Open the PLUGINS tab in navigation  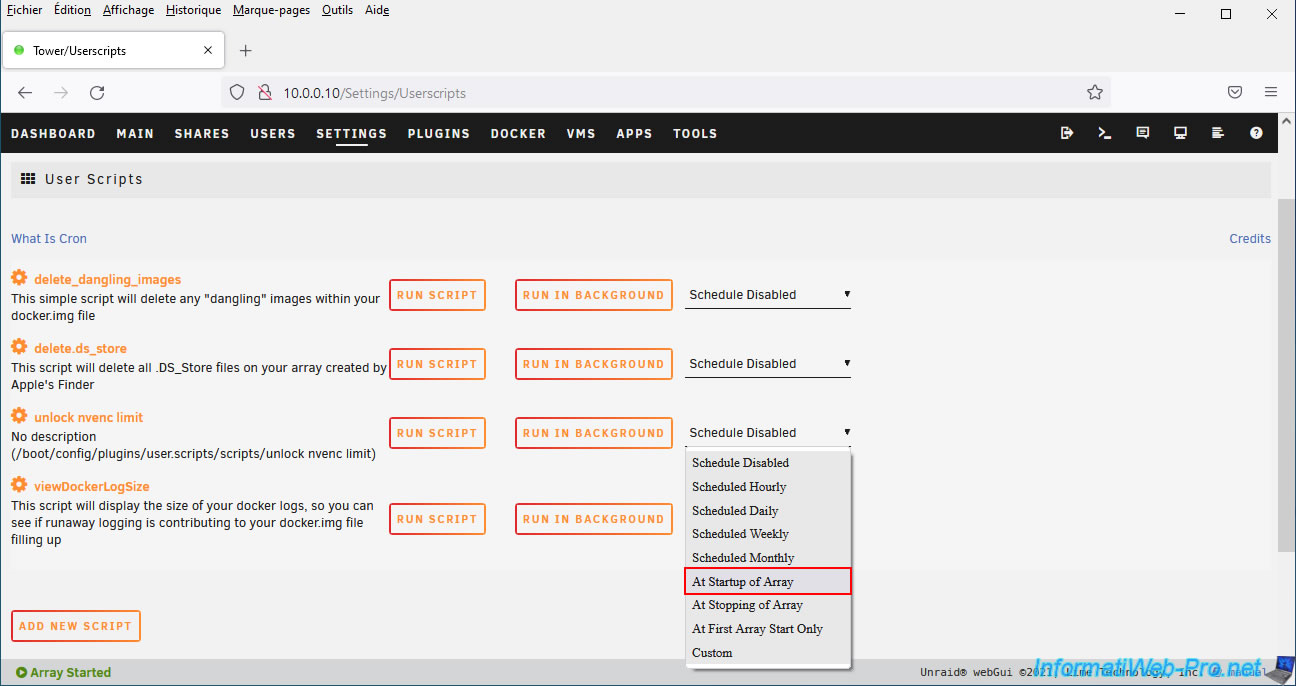pyautogui.click(x=438, y=133)
